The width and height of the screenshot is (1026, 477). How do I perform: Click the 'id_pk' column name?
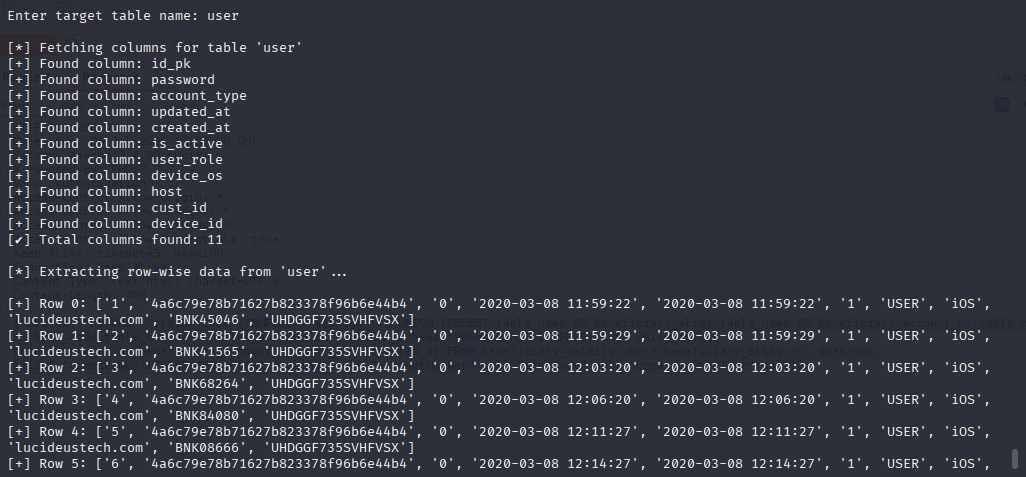tap(171, 64)
